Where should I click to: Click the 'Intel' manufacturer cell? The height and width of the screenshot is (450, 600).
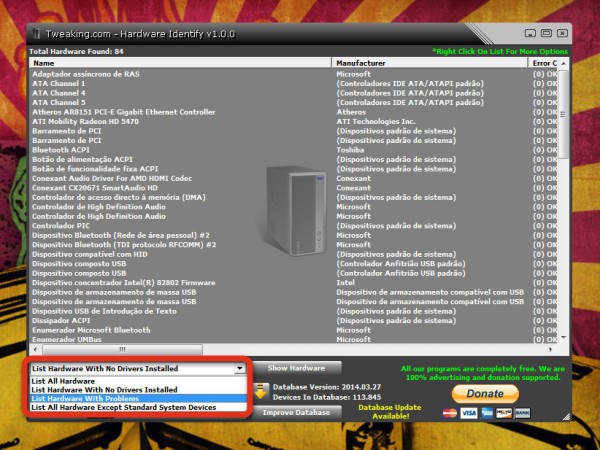(x=346, y=283)
